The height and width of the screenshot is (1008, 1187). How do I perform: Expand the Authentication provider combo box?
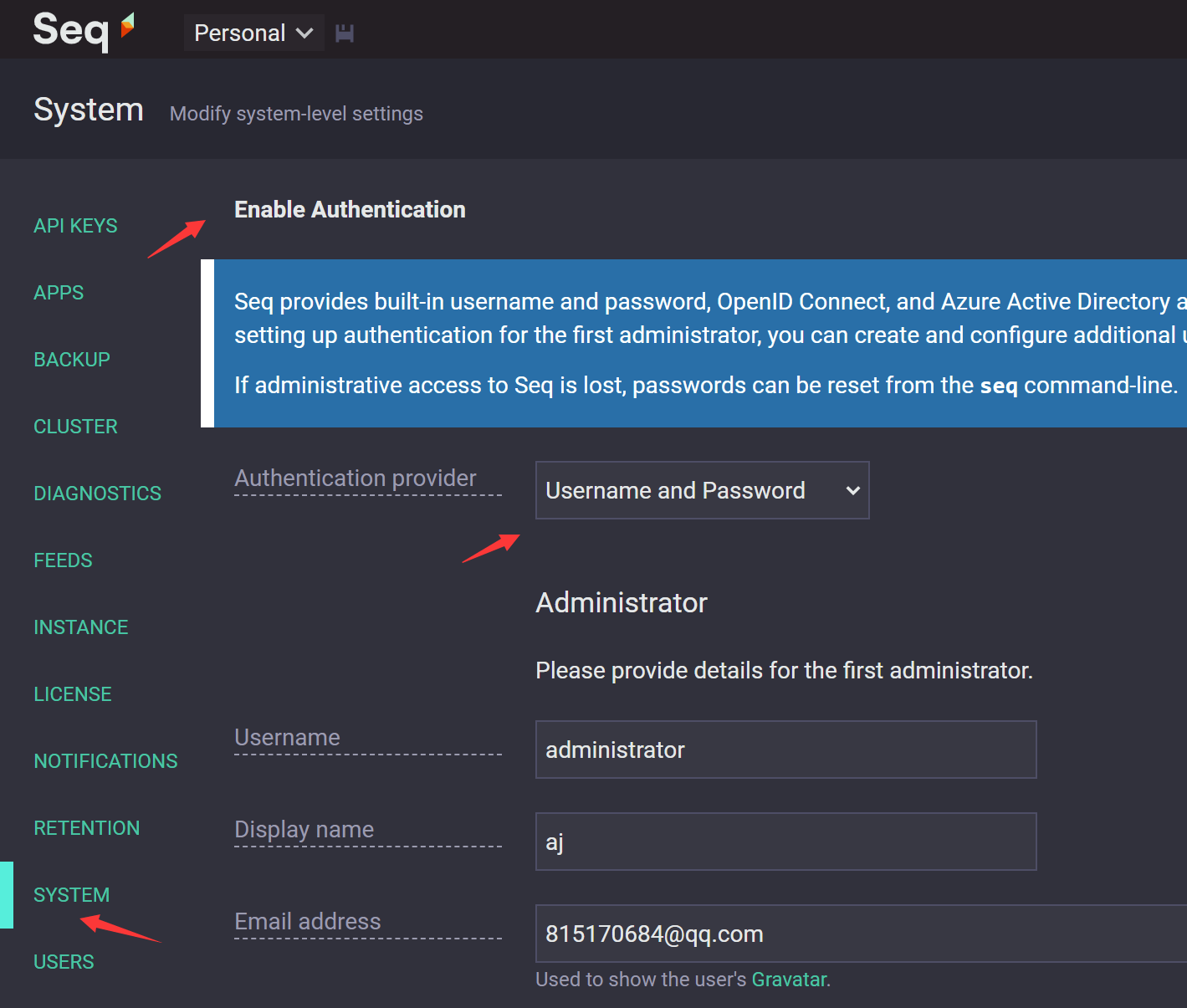(703, 490)
